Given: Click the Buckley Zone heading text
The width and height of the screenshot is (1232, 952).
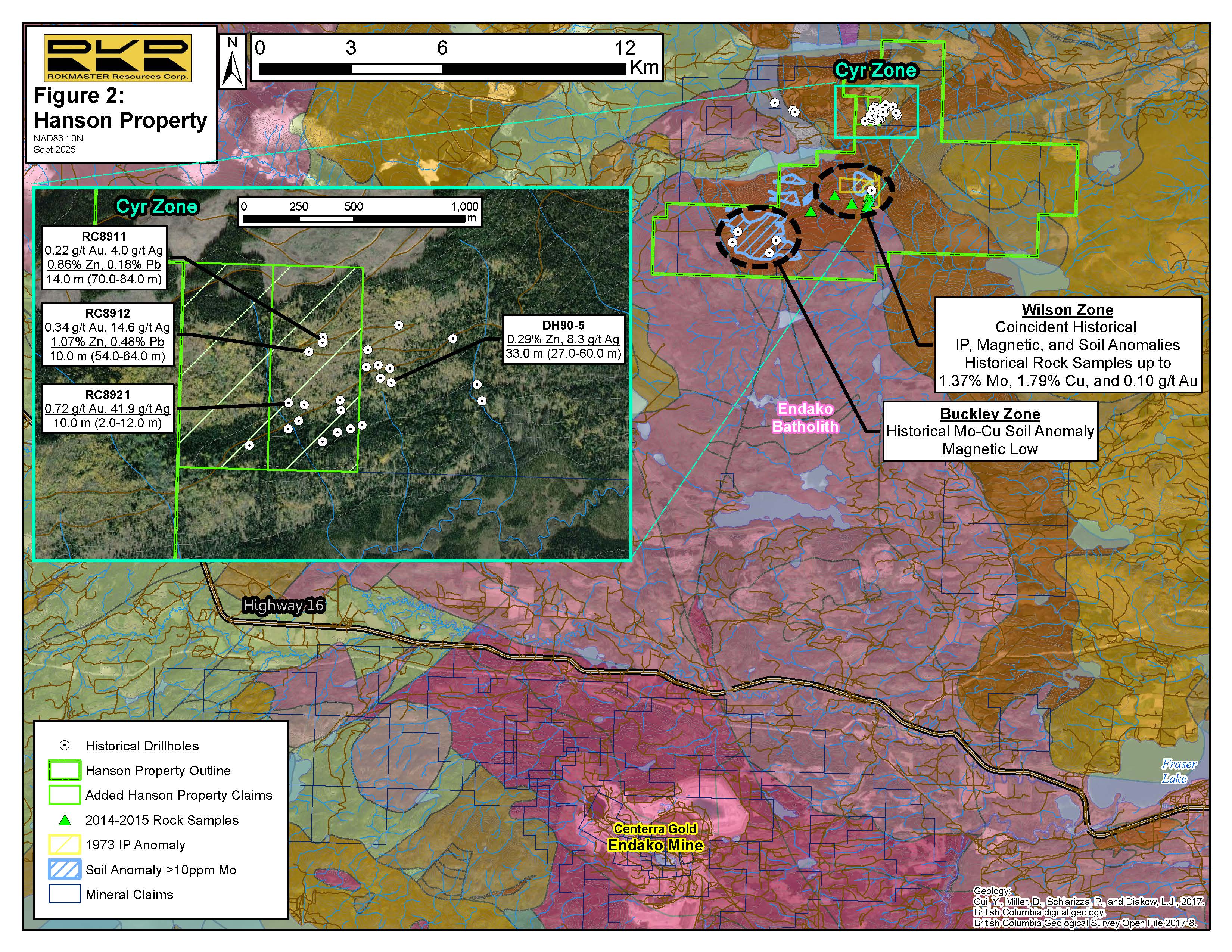Looking at the screenshot, I should 990,414.
